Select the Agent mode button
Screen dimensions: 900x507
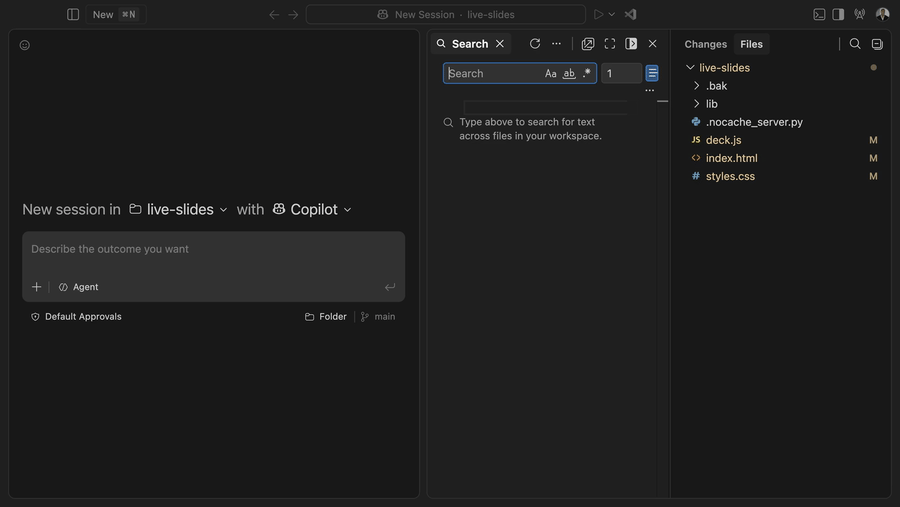coord(79,287)
